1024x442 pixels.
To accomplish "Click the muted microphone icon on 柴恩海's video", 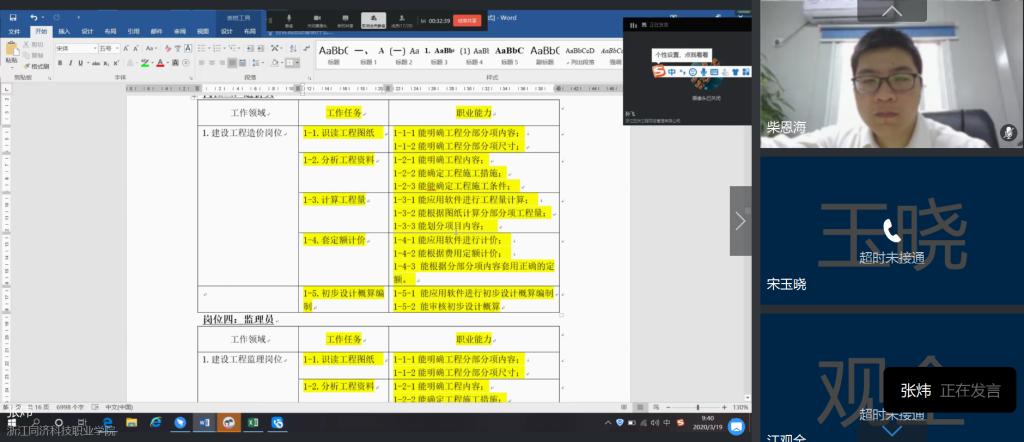I will 1008,131.
